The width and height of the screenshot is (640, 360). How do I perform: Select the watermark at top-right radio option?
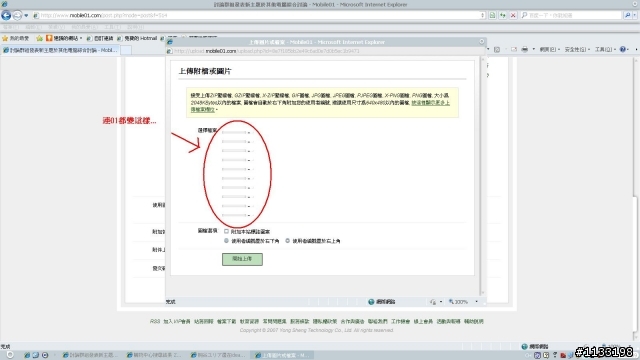pyautogui.click(x=287, y=241)
